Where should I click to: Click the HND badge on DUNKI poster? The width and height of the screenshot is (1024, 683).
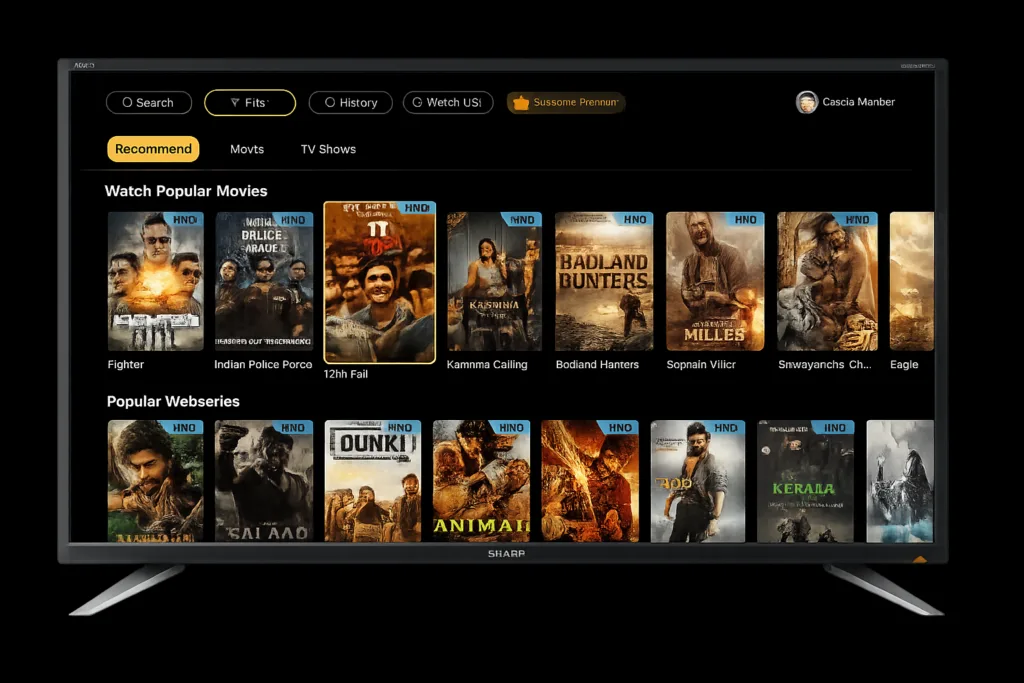[400, 428]
